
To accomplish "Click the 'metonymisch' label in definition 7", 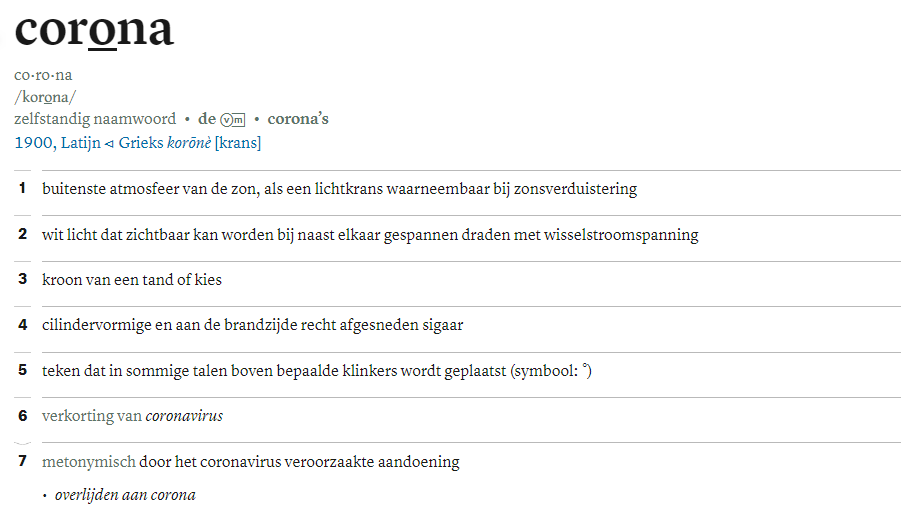I will point(89,462).
